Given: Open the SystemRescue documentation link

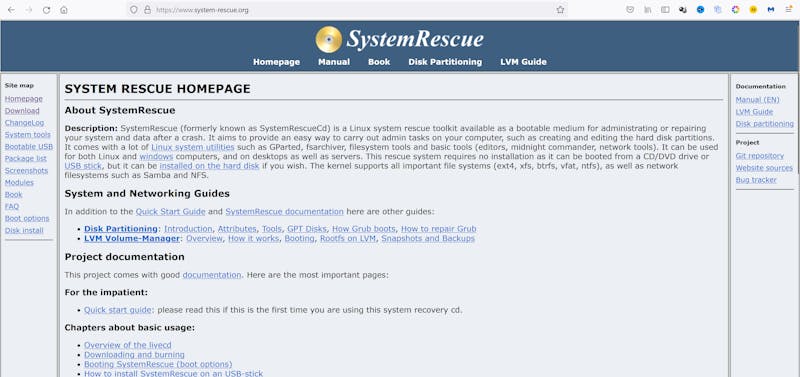Looking at the screenshot, I should pos(284,211).
